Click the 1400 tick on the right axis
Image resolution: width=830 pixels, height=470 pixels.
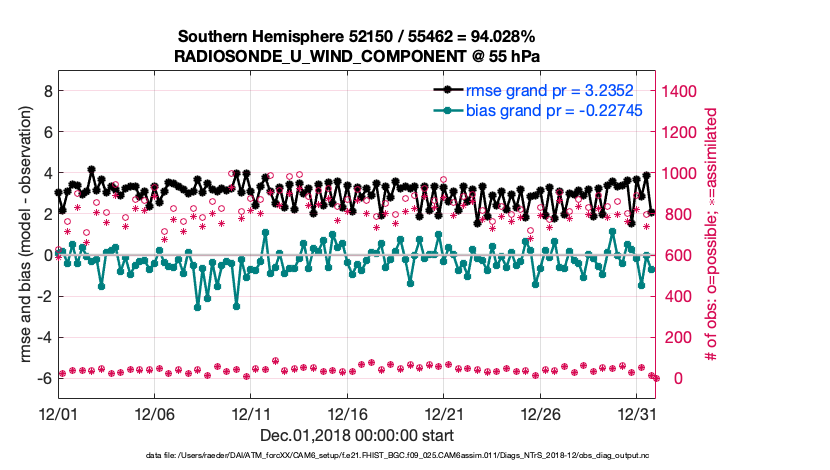683,91
